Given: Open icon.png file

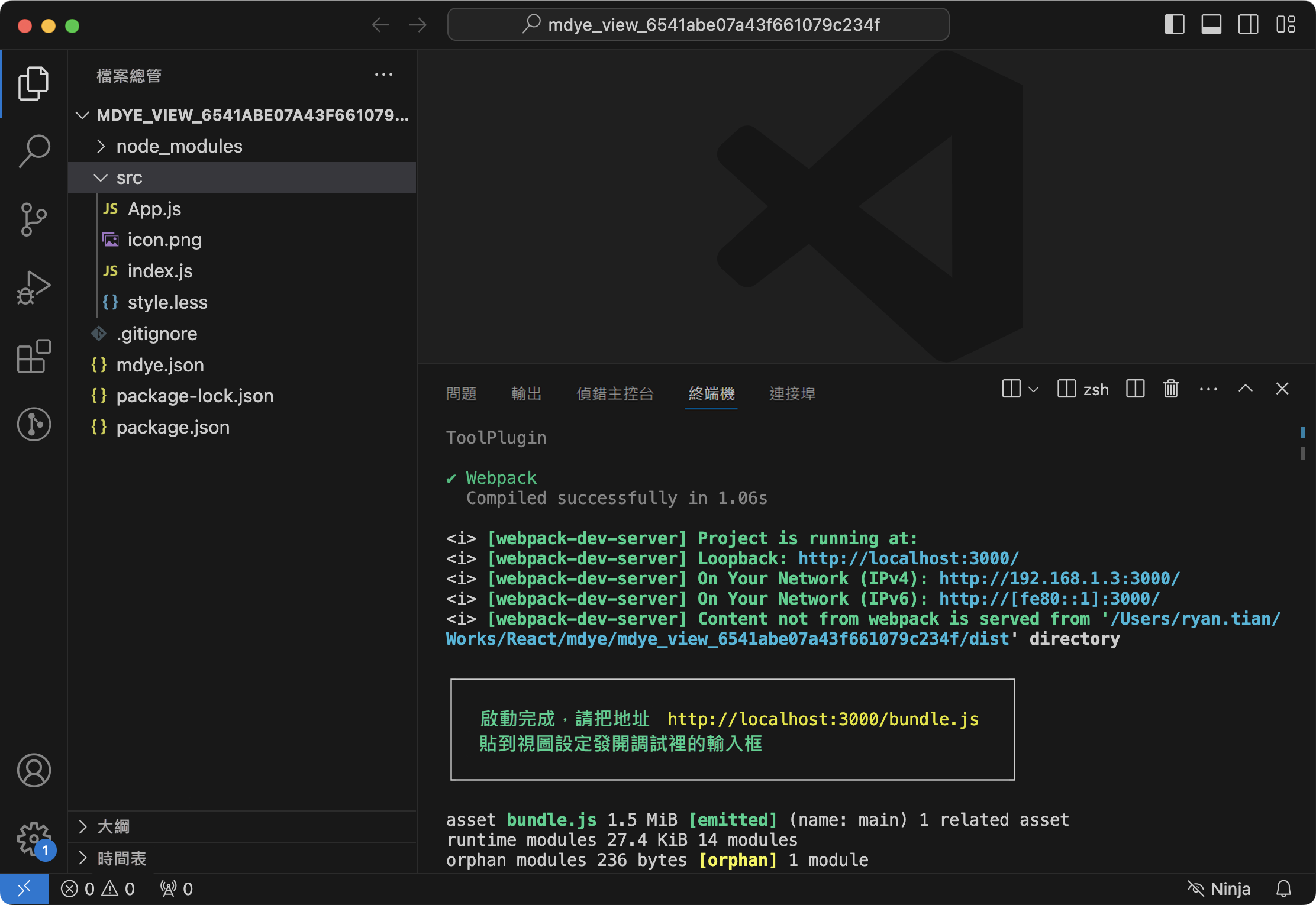Looking at the screenshot, I should (x=242, y=240).
